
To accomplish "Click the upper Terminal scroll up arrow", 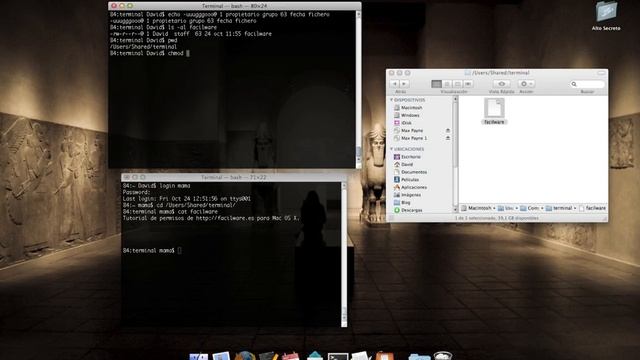I will (358, 14).
